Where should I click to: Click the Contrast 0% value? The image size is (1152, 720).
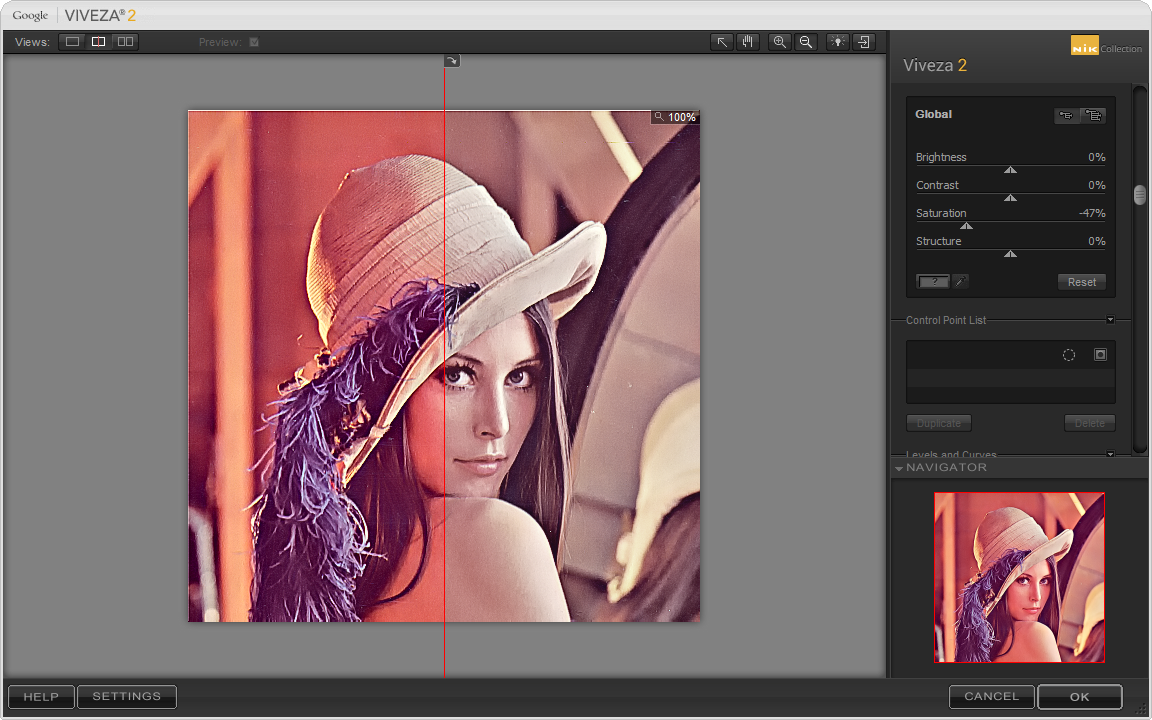point(1096,185)
